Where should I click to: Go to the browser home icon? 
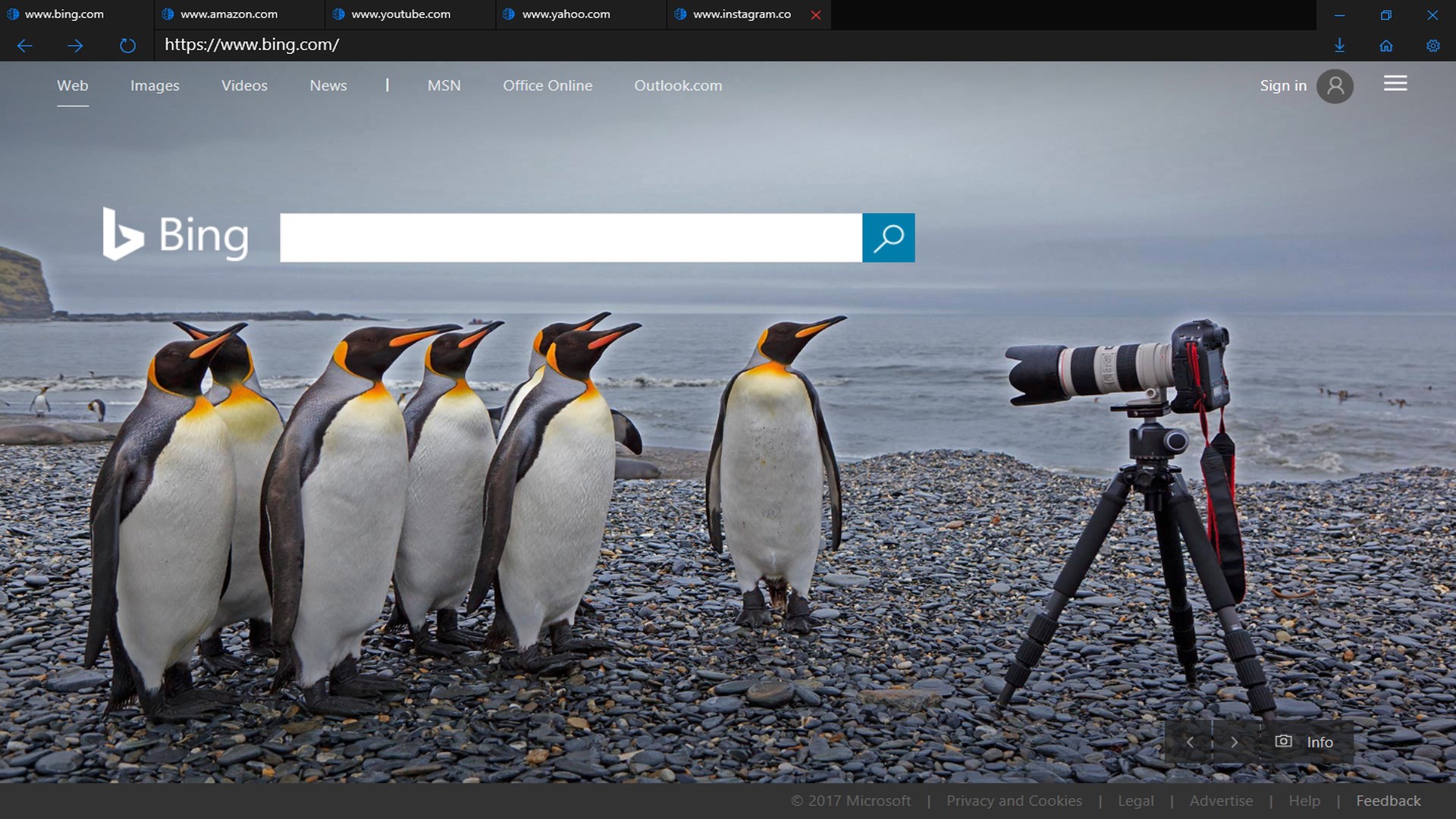[1385, 45]
